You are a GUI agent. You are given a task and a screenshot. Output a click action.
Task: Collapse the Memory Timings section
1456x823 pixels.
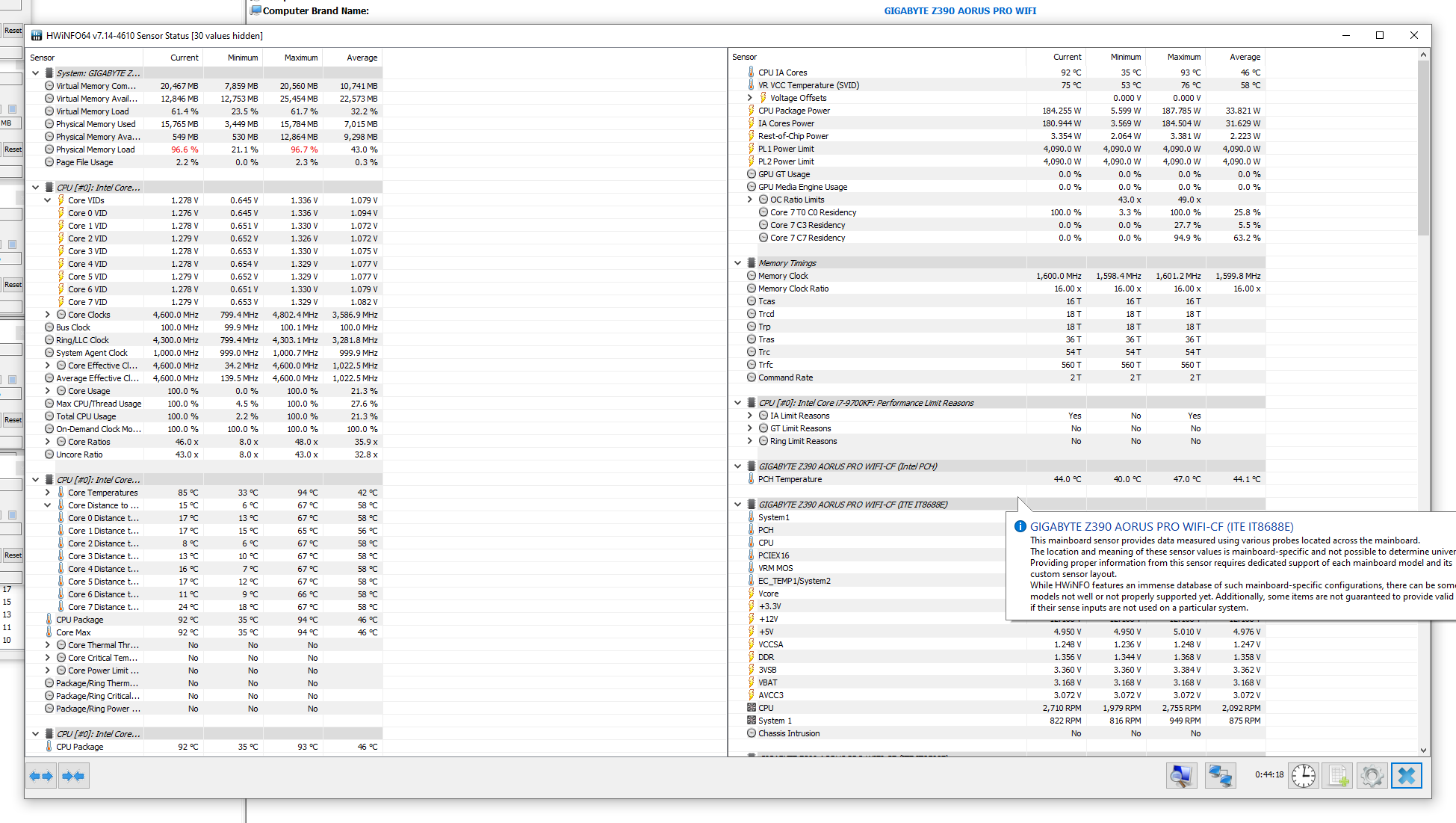point(738,263)
